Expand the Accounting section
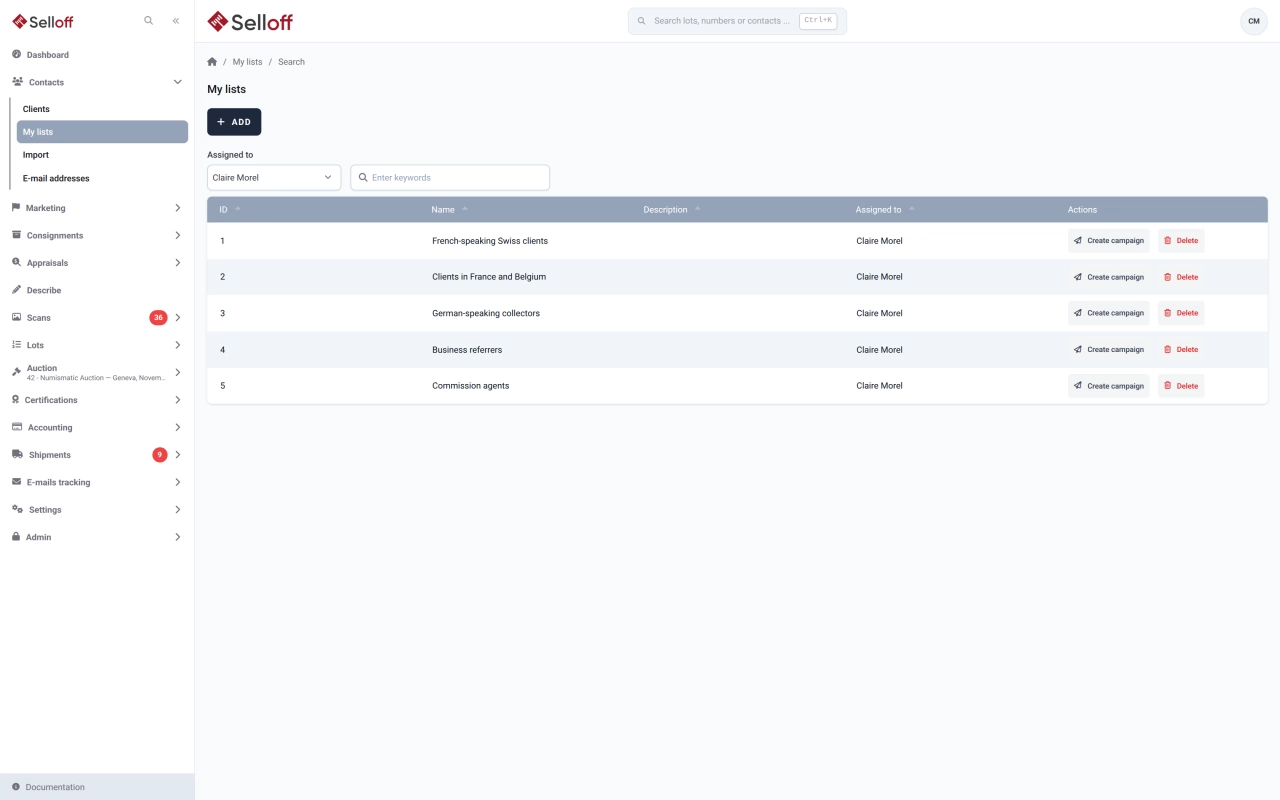This screenshot has height=800, width=1280. point(97,427)
